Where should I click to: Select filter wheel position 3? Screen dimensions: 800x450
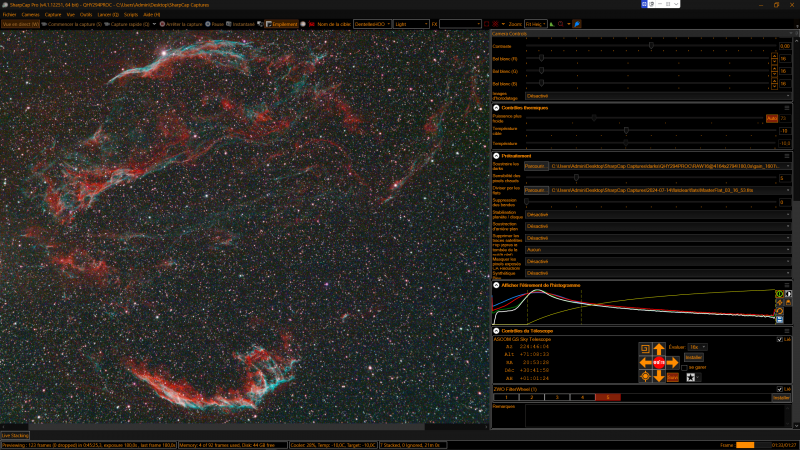coord(557,397)
